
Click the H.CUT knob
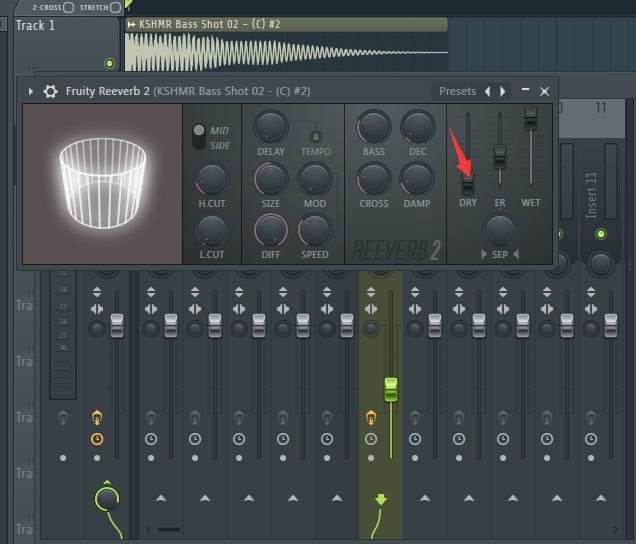click(212, 179)
